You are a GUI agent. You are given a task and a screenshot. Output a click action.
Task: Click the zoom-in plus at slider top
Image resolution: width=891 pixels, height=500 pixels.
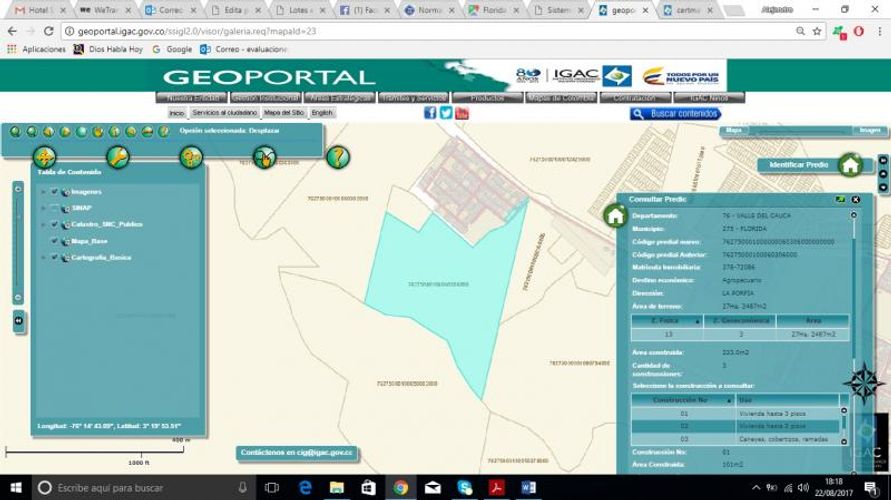[18, 189]
